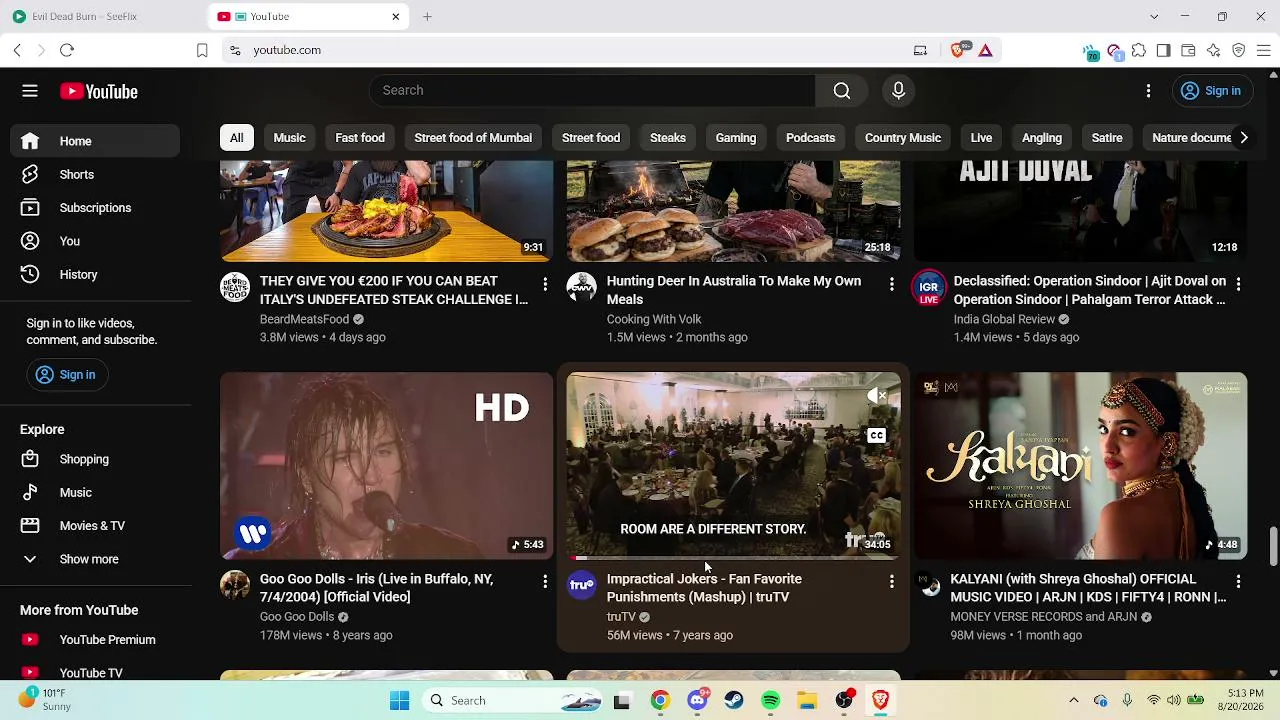Open a new browser tab
The width and height of the screenshot is (1280, 720).
427,16
